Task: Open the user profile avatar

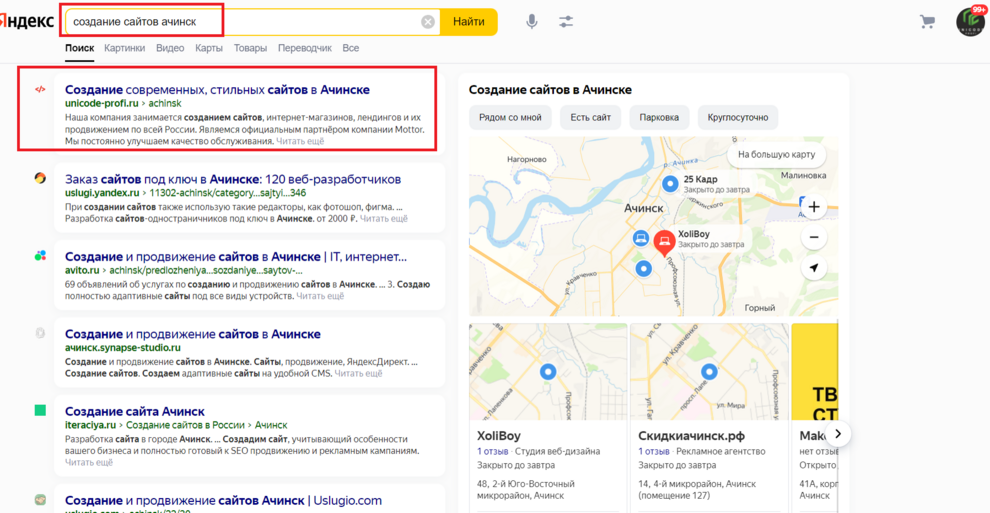Action: pos(970,21)
